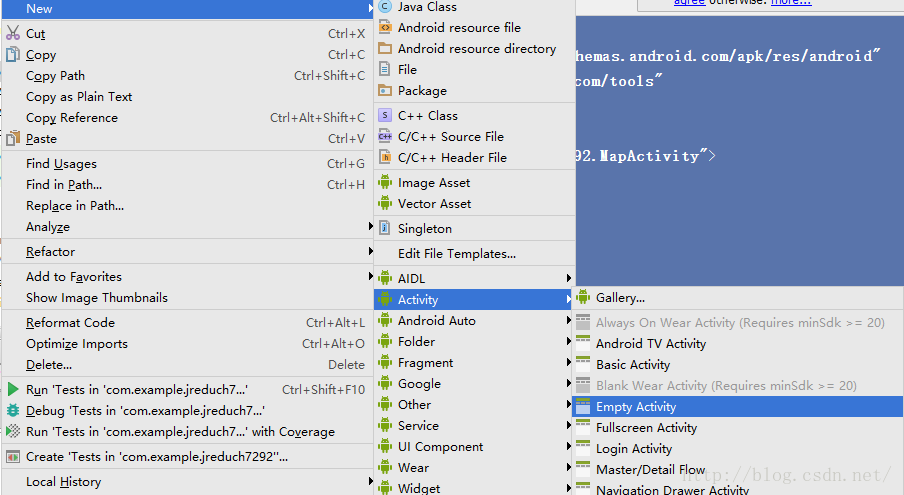Expand the Refactor submenu arrow
The image size is (904, 495).
(370, 252)
